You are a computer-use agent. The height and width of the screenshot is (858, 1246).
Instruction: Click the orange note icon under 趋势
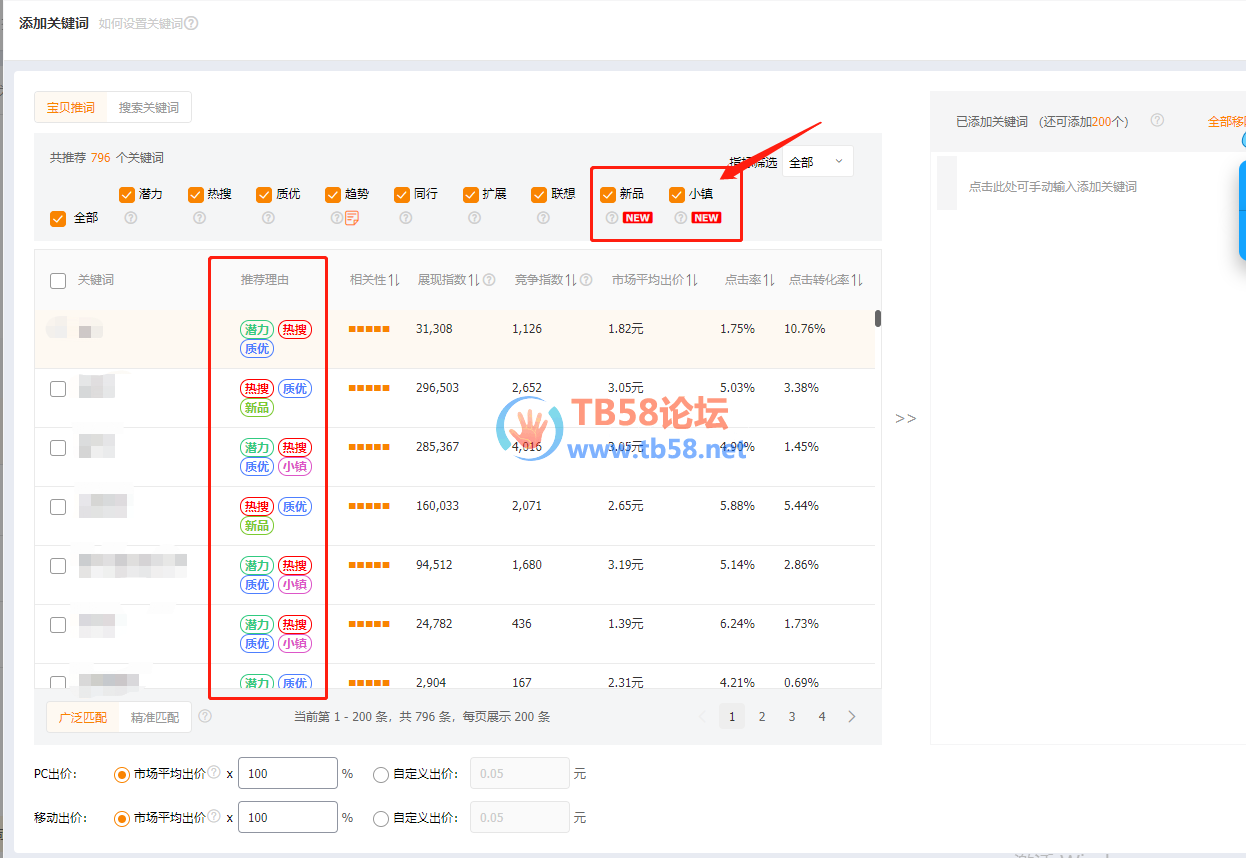click(352, 218)
